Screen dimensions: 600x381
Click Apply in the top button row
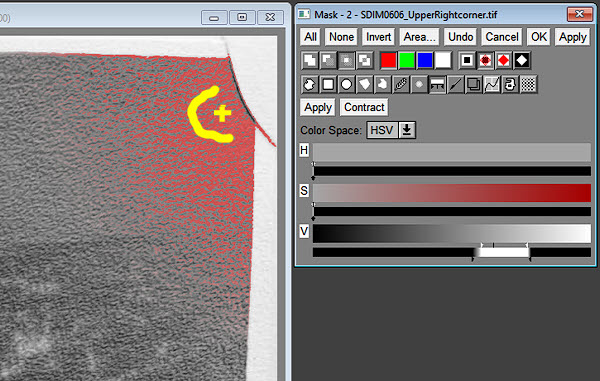[572, 37]
